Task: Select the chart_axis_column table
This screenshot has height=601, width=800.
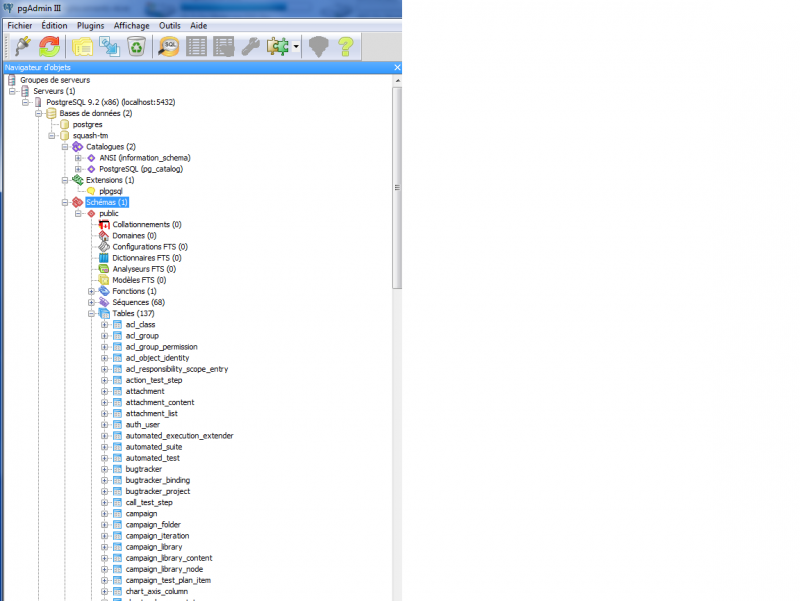Action: click(157, 592)
